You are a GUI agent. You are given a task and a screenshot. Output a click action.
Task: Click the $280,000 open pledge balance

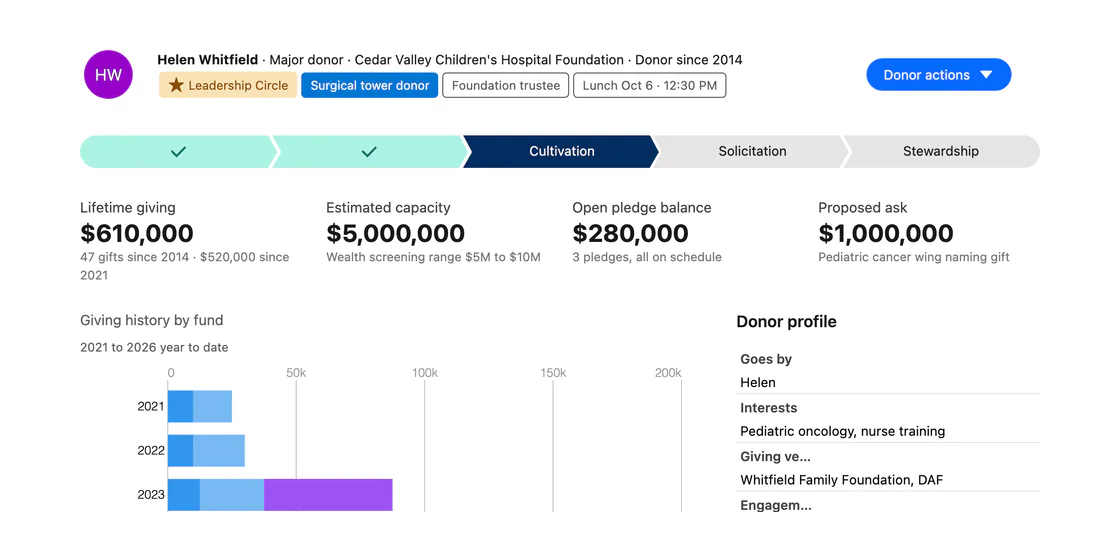click(631, 233)
